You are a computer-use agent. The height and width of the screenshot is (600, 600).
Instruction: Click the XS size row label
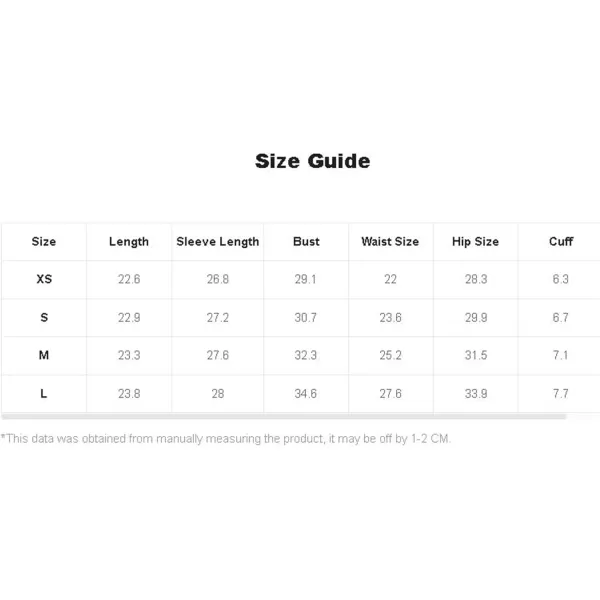(44, 279)
